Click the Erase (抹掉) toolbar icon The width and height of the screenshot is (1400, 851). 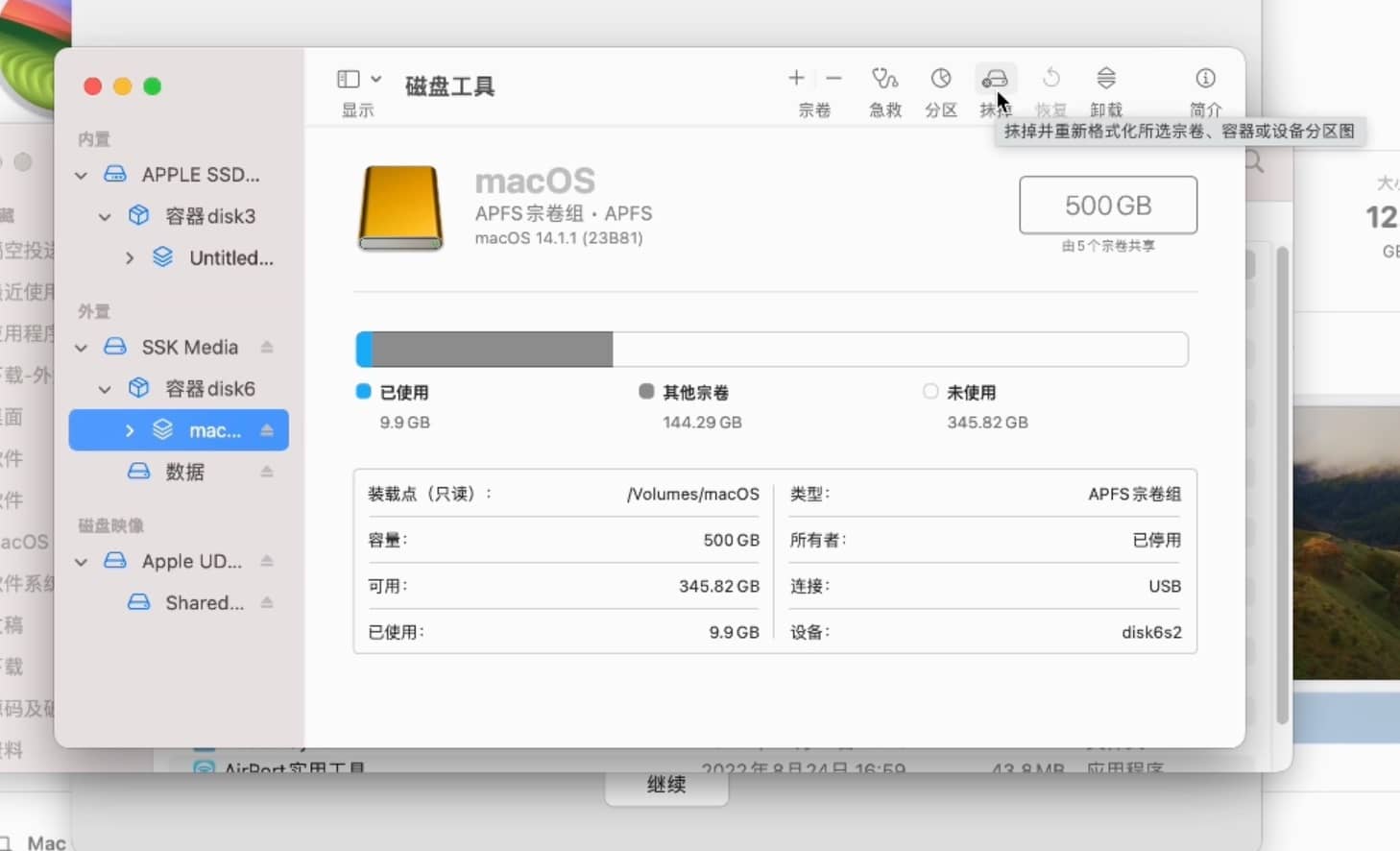click(995, 78)
